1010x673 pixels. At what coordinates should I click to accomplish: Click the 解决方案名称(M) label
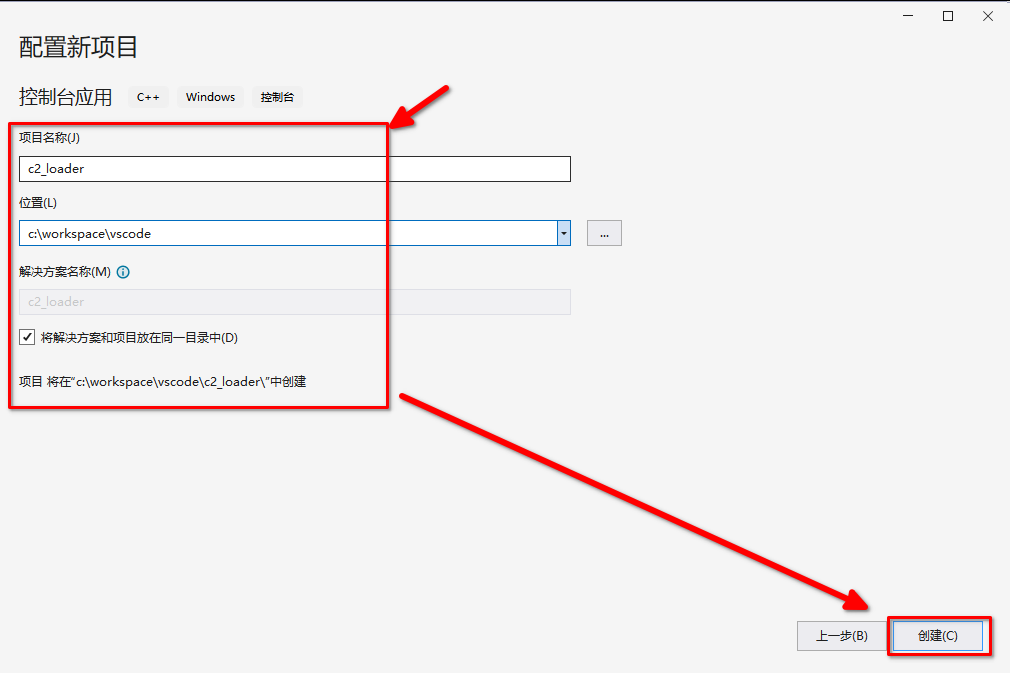(x=65, y=272)
